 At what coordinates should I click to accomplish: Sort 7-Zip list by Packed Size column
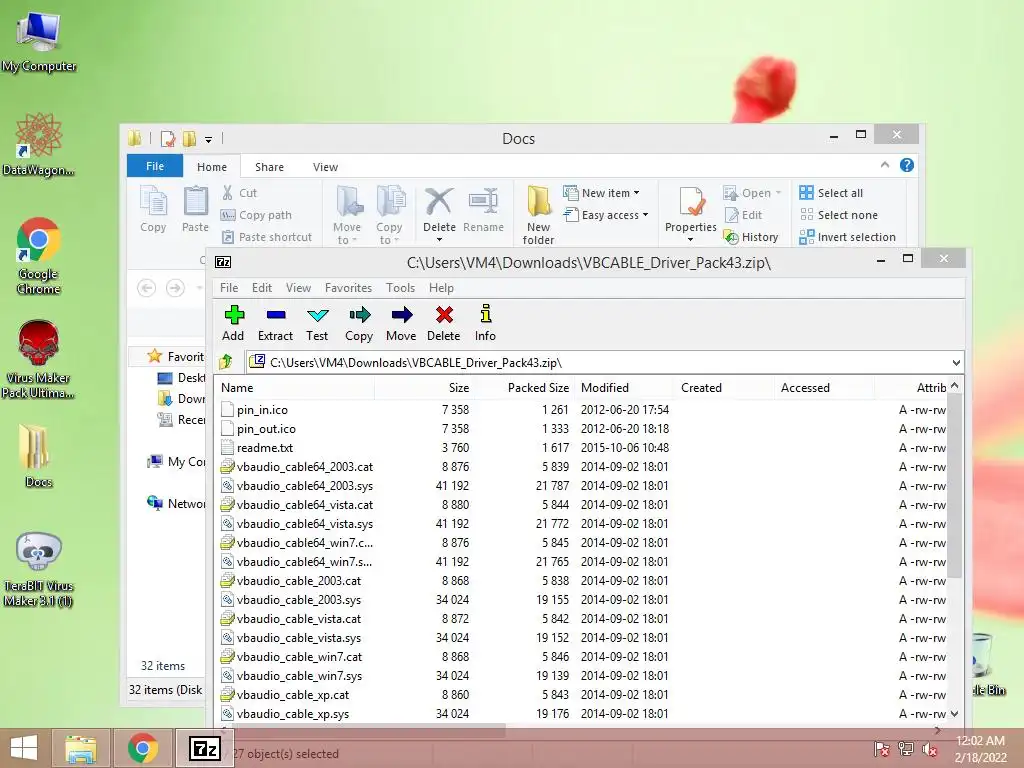(x=524, y=387)
